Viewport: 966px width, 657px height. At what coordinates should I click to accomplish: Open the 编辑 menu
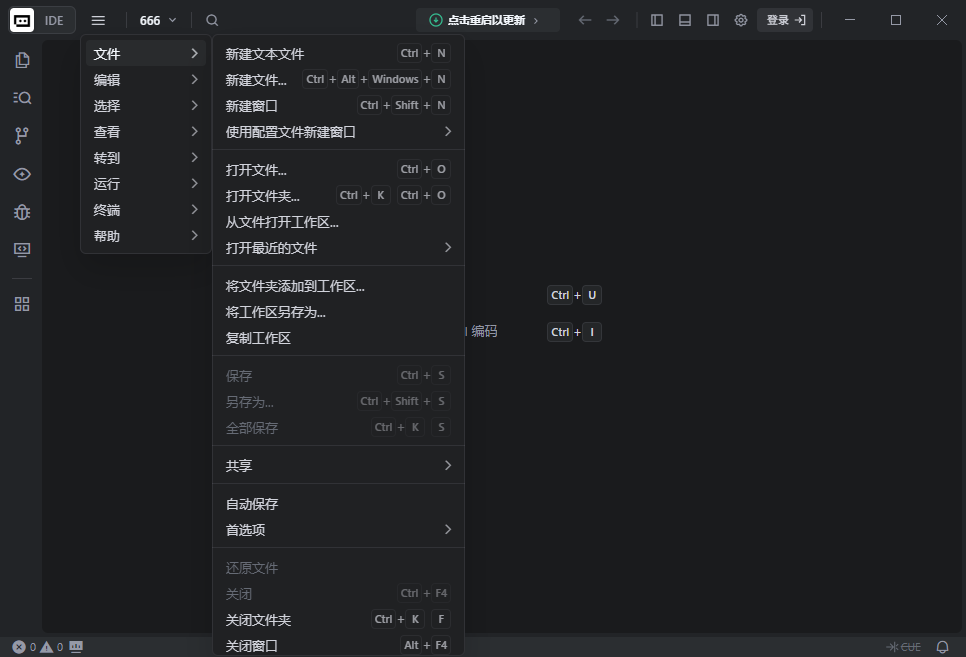(145, 80)
